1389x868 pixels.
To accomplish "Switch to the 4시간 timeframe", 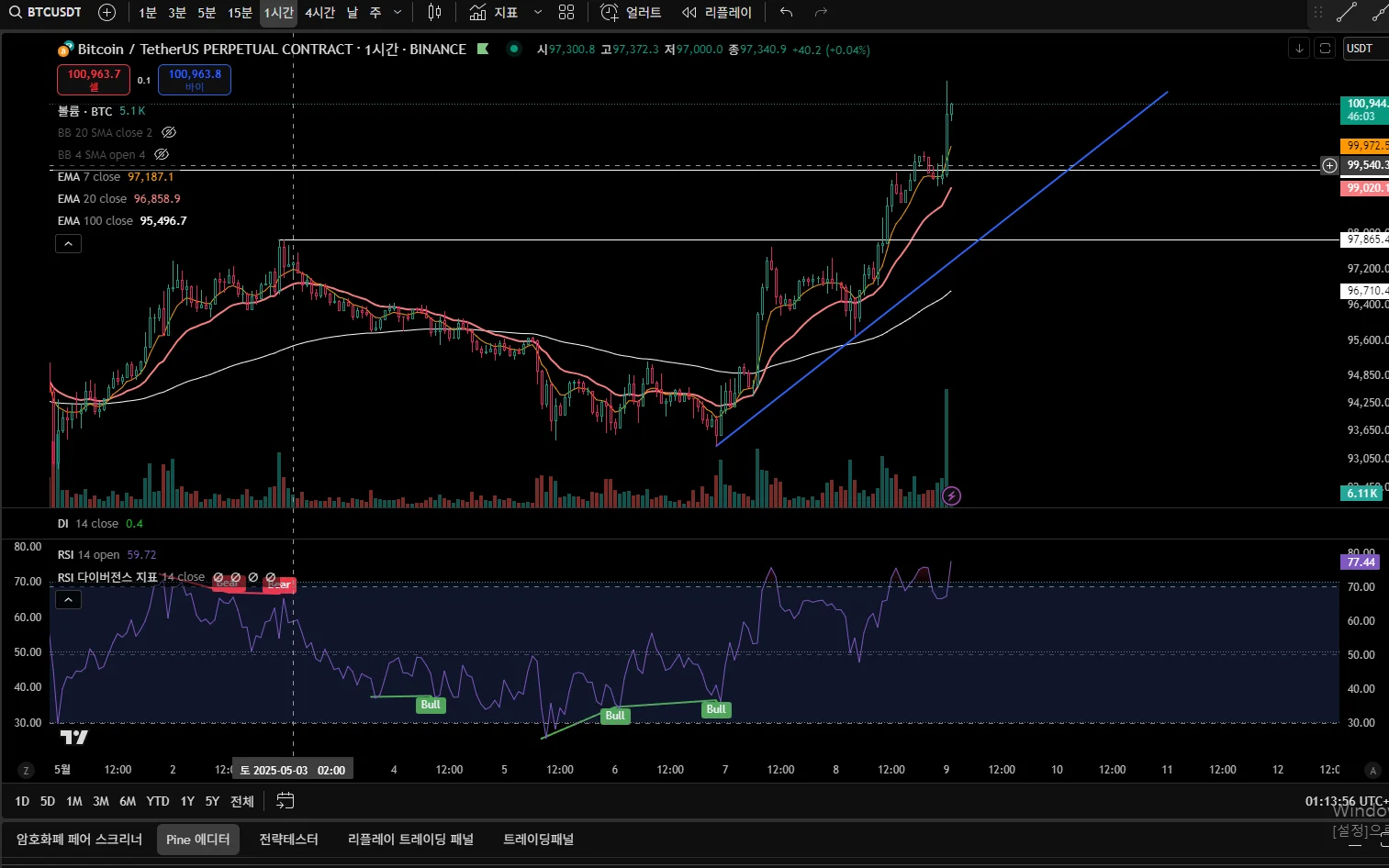I will point(319,12).
